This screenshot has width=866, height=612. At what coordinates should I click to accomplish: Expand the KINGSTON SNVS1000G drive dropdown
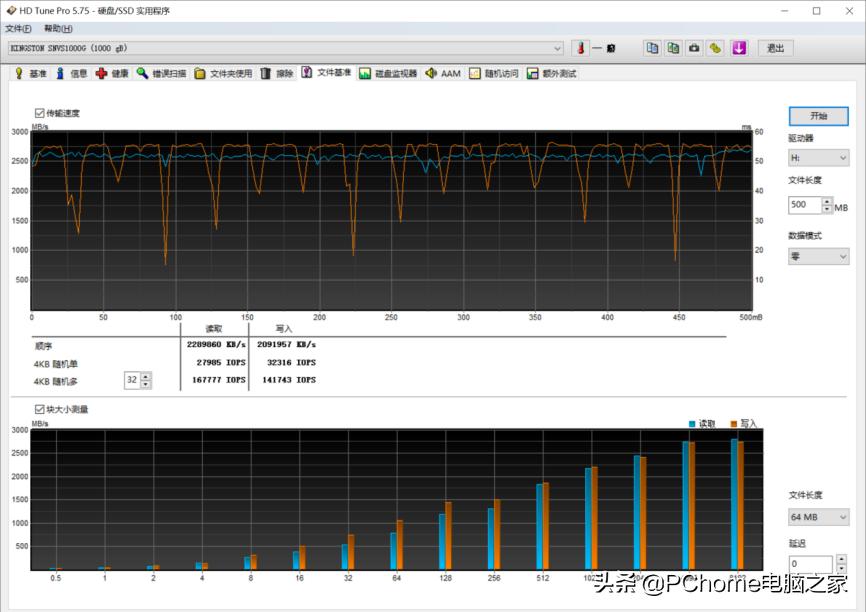(558, 48)
